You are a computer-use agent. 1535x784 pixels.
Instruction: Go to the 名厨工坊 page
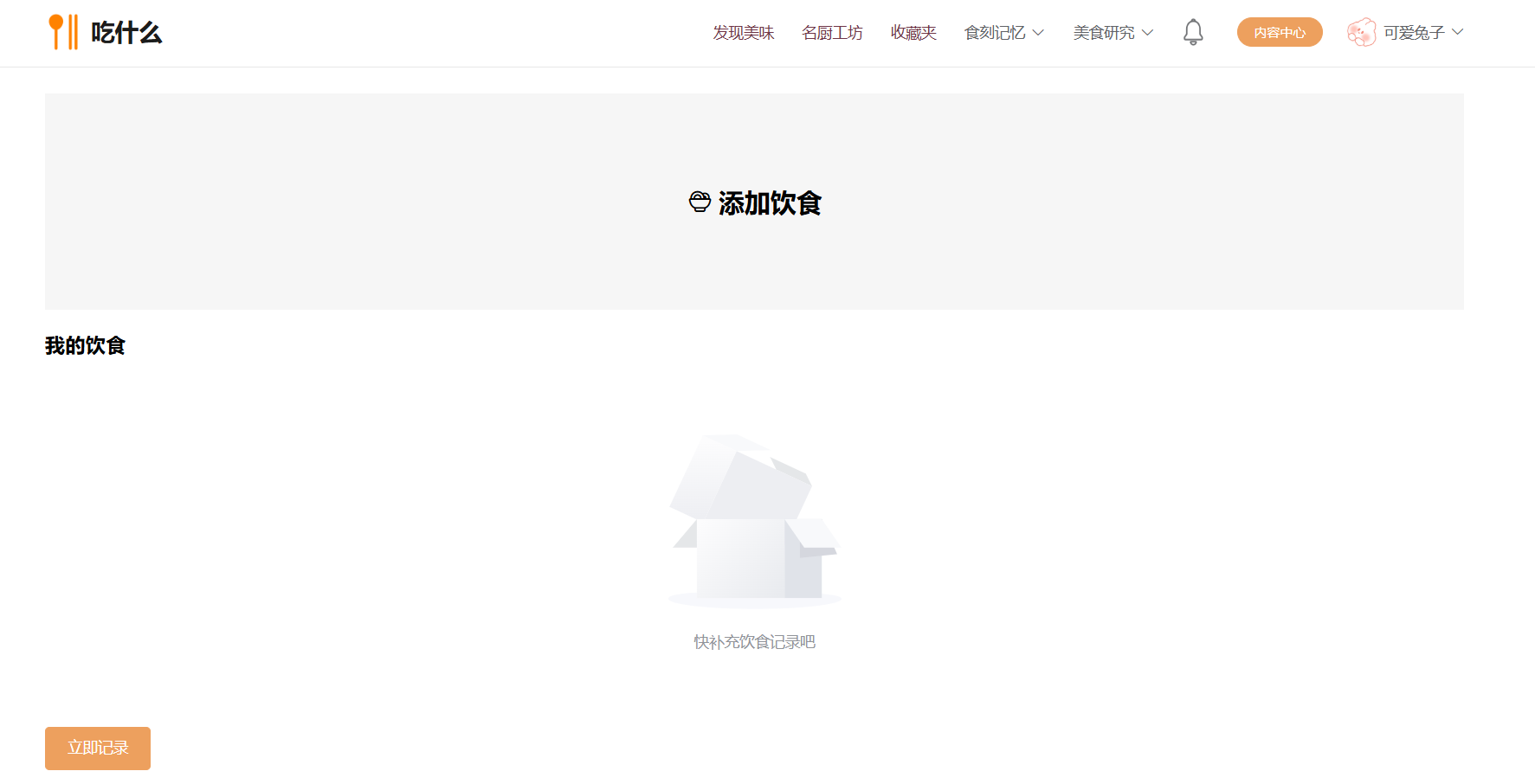pos(832,33)
